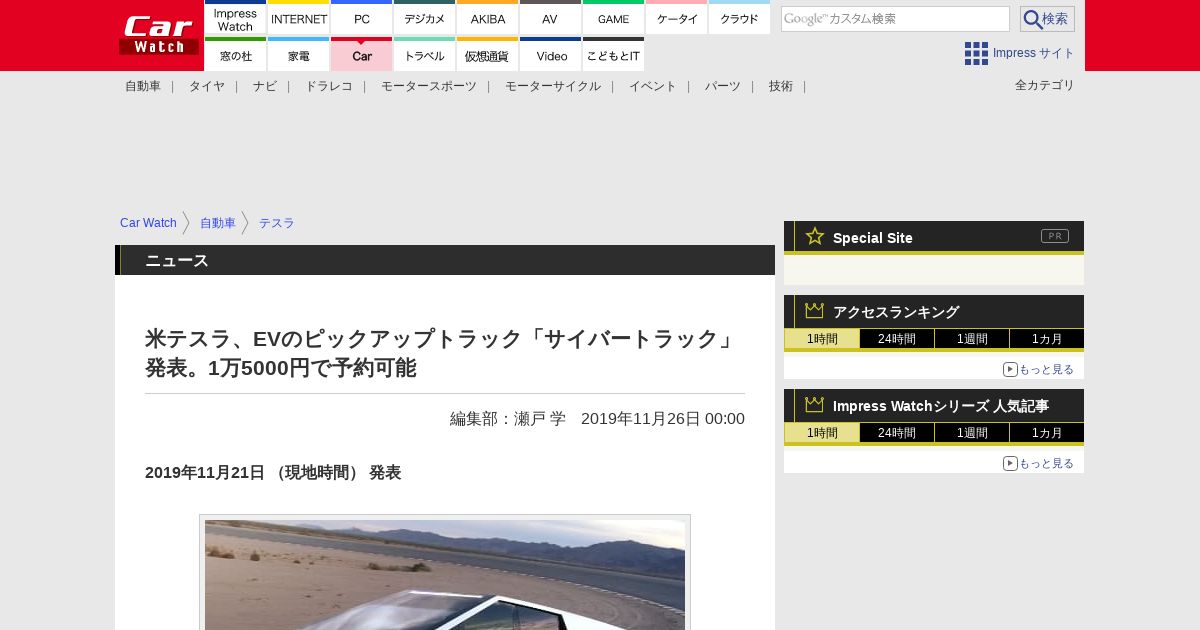Click the article headline about サイバートラック

coord(441,353)
